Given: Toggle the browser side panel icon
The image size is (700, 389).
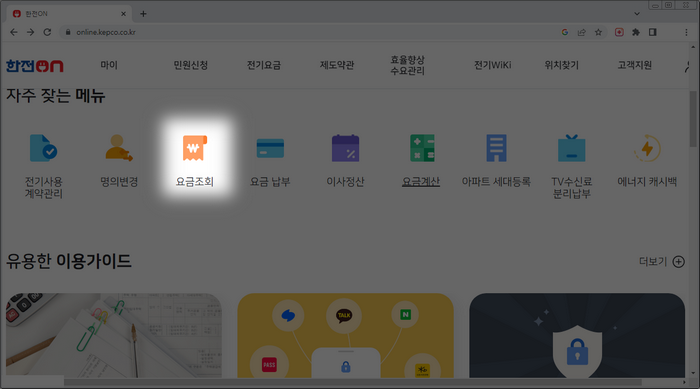Looking at the screenshot, I should (653, 32).
